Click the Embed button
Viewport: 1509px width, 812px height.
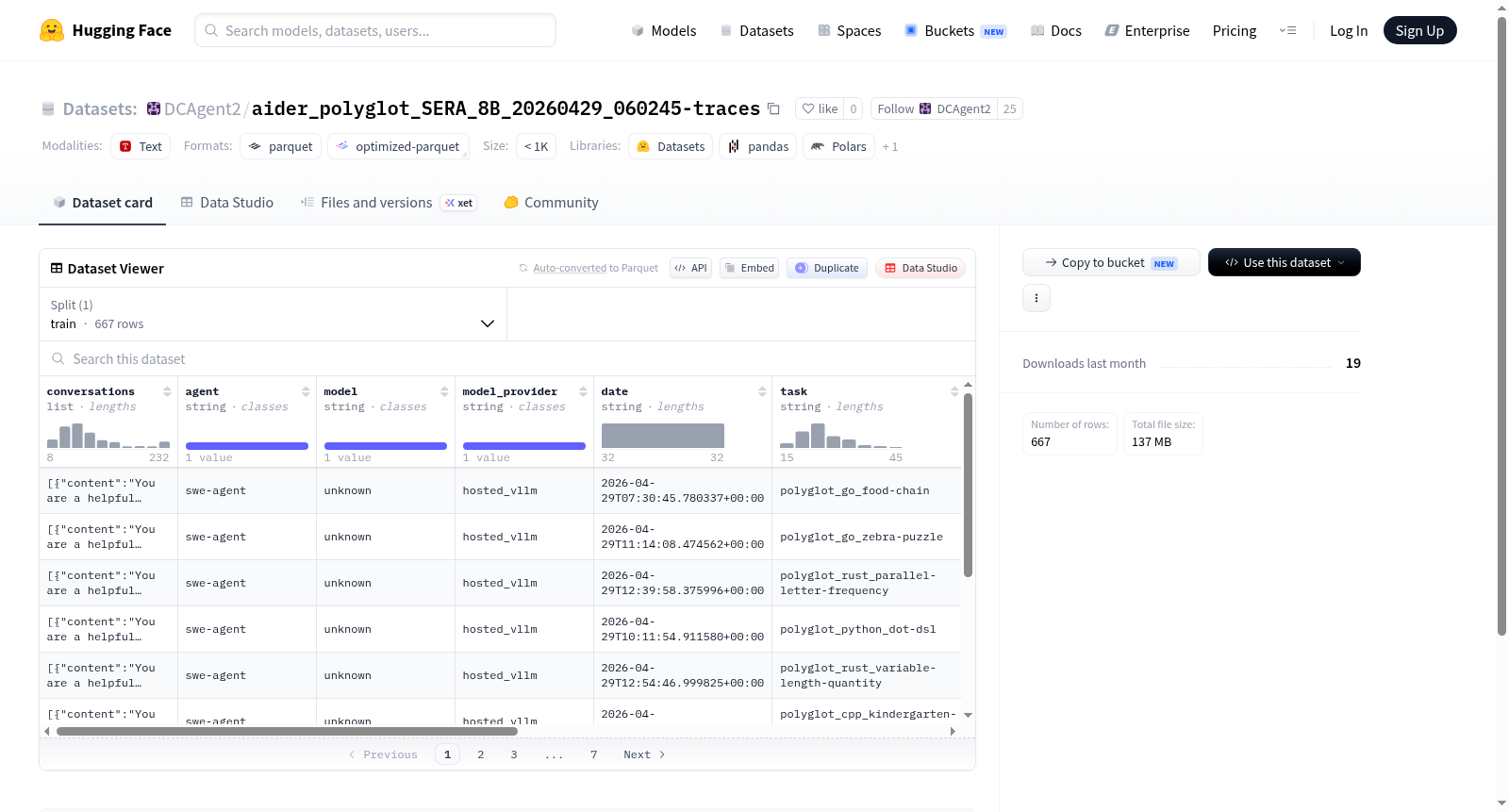point(750,268)
